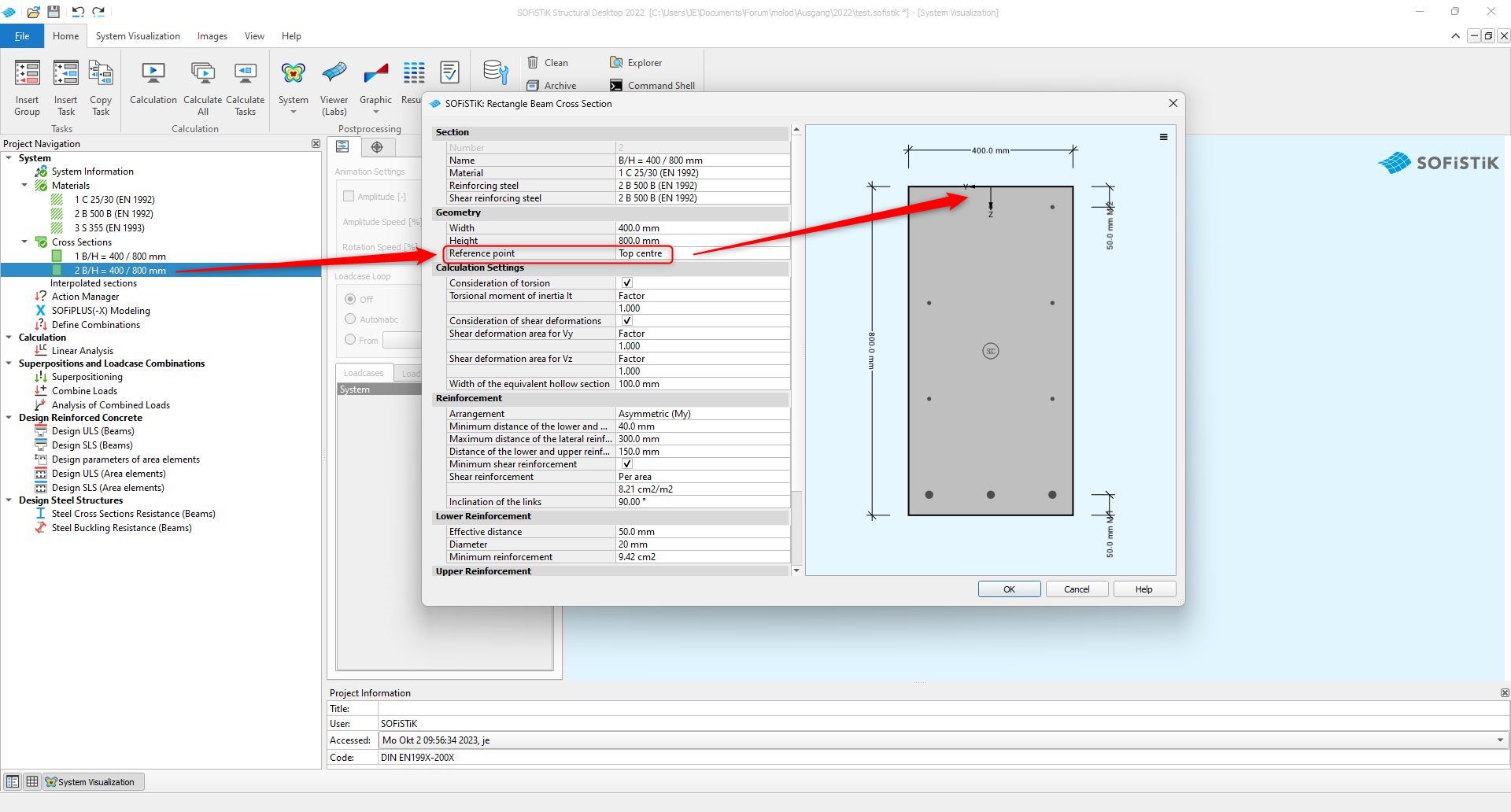Collapse Design Steel Structures node
This screenshot has height=812, width=1511.
(9, 500)
